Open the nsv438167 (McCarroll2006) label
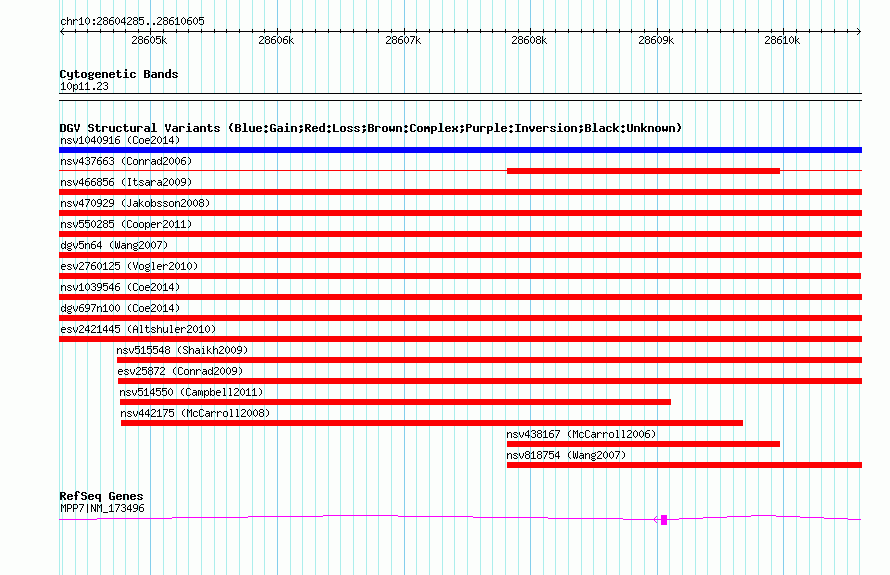Viewport: 890px width, 575px height. pos(581,434)
